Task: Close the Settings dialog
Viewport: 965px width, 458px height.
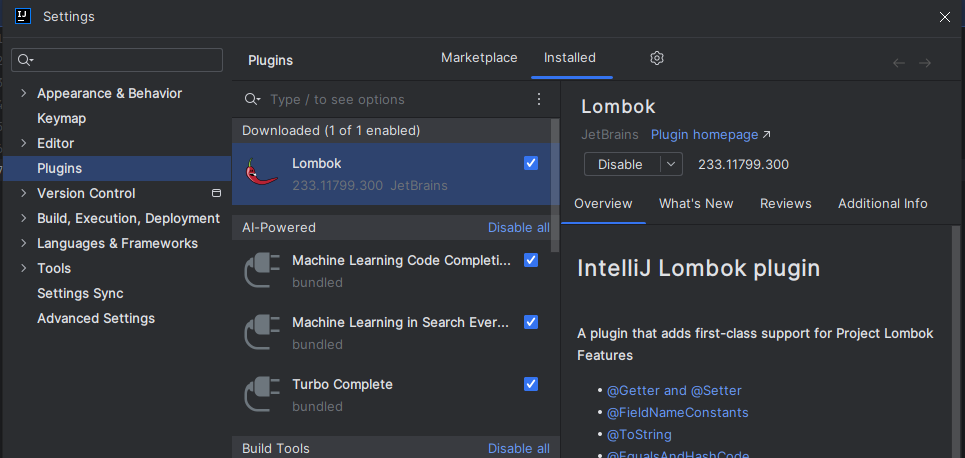Action: [x=945, y=17]
